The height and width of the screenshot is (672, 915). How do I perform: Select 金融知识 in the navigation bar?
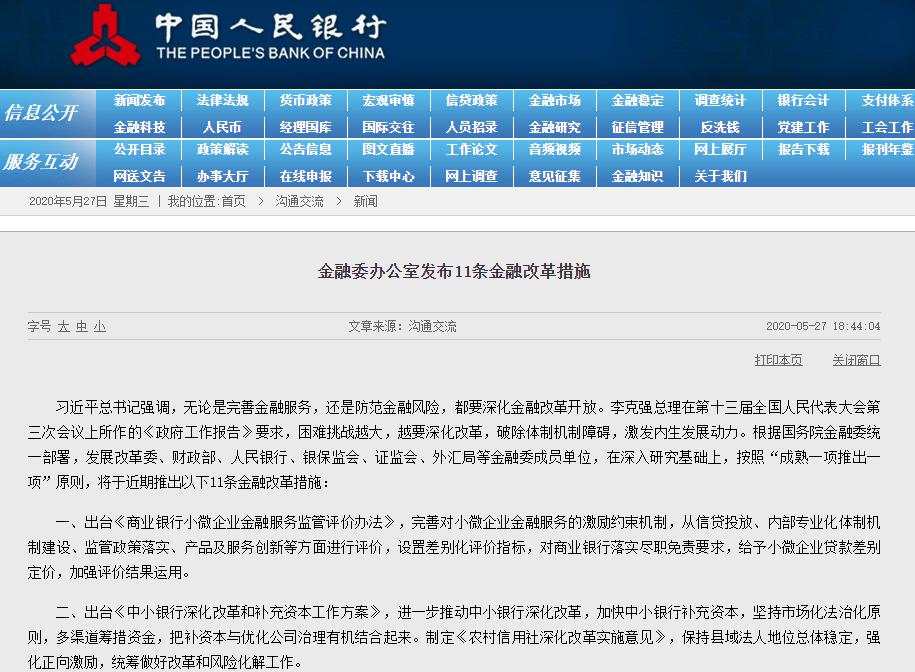point(637,176)
